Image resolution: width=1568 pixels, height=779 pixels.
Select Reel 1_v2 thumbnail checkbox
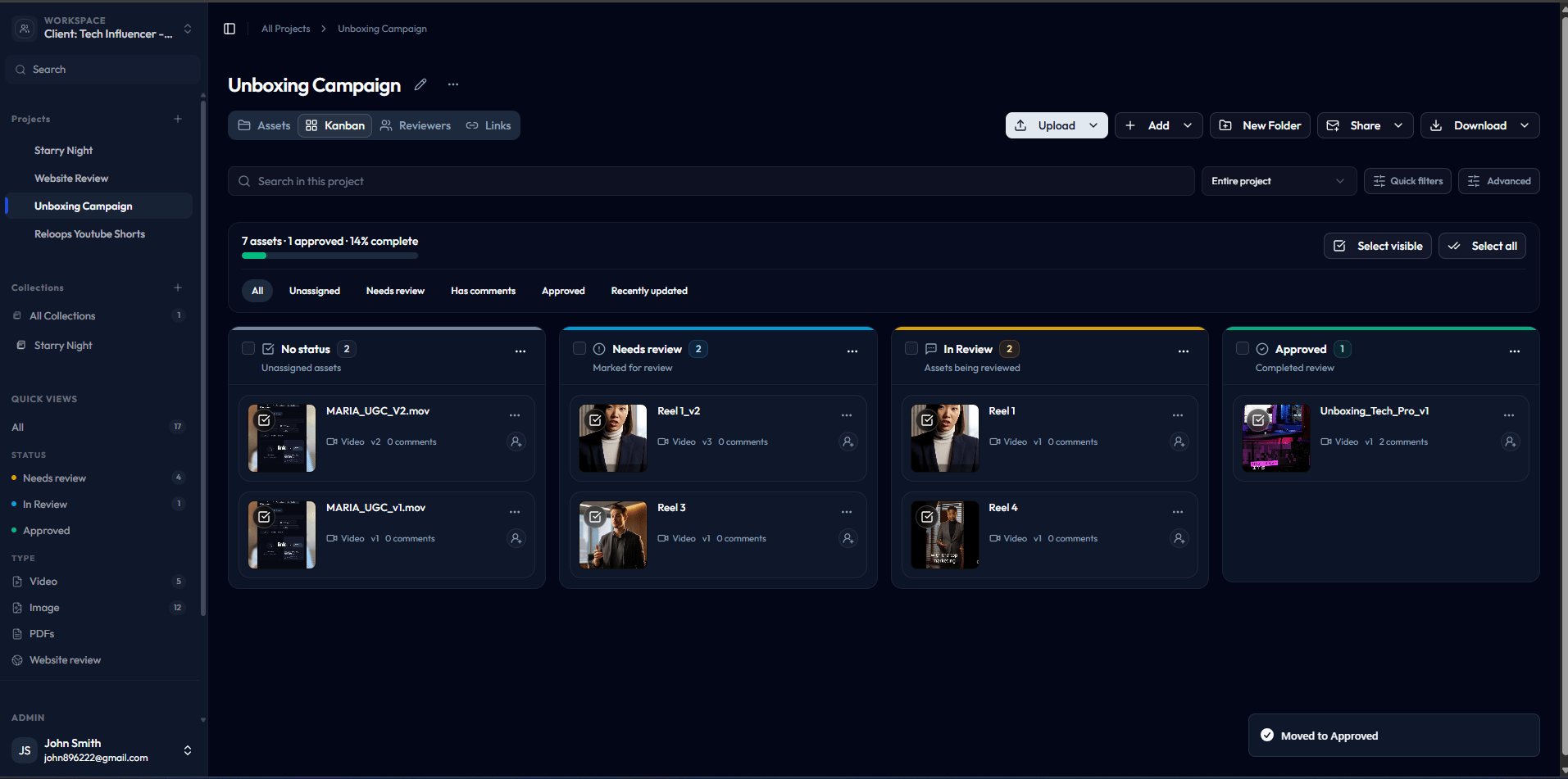tap(596, 420)
